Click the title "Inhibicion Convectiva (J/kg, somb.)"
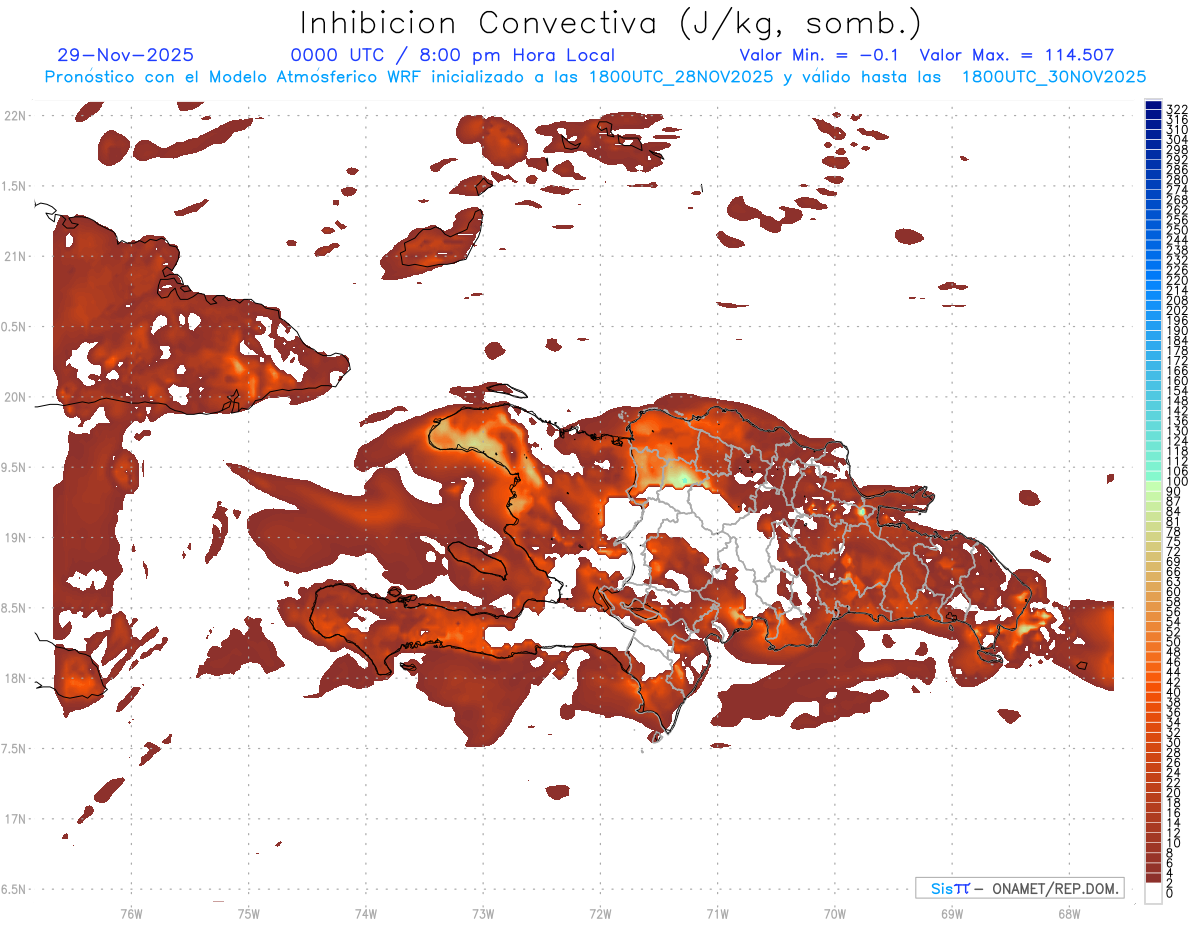 [x=611, y=22]
